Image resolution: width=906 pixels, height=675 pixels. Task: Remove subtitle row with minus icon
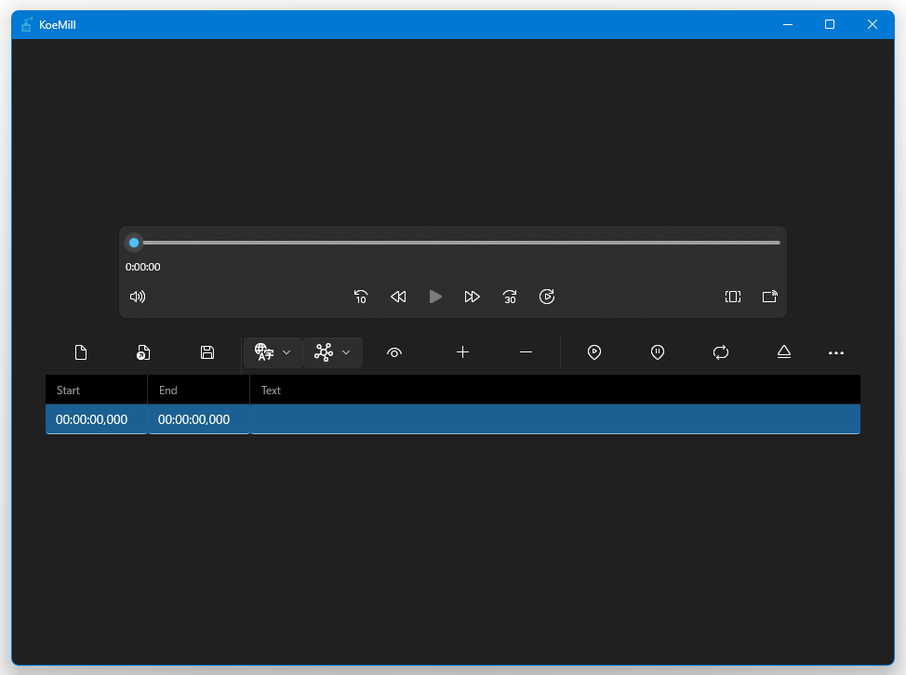coord(526,352)
